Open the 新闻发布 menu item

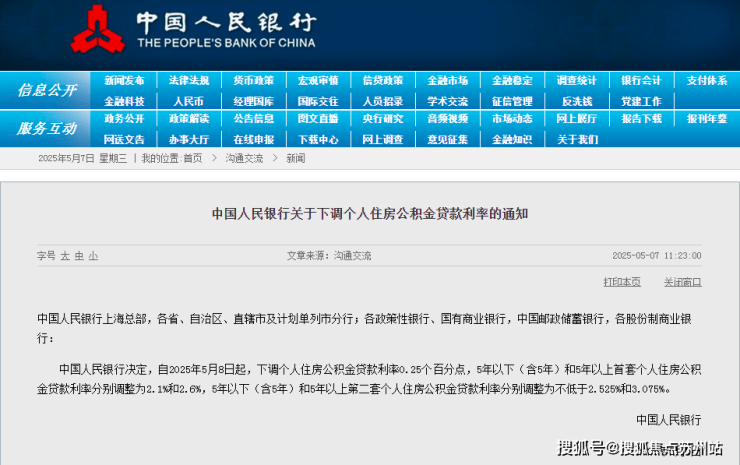pyautogui.click(x=124, y=80)
